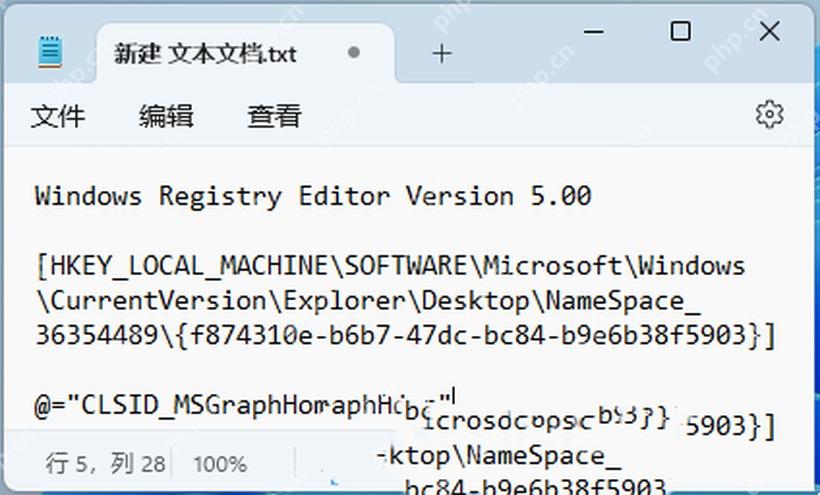
Task: Maximize the Notepad window
Action: [680, 31]
